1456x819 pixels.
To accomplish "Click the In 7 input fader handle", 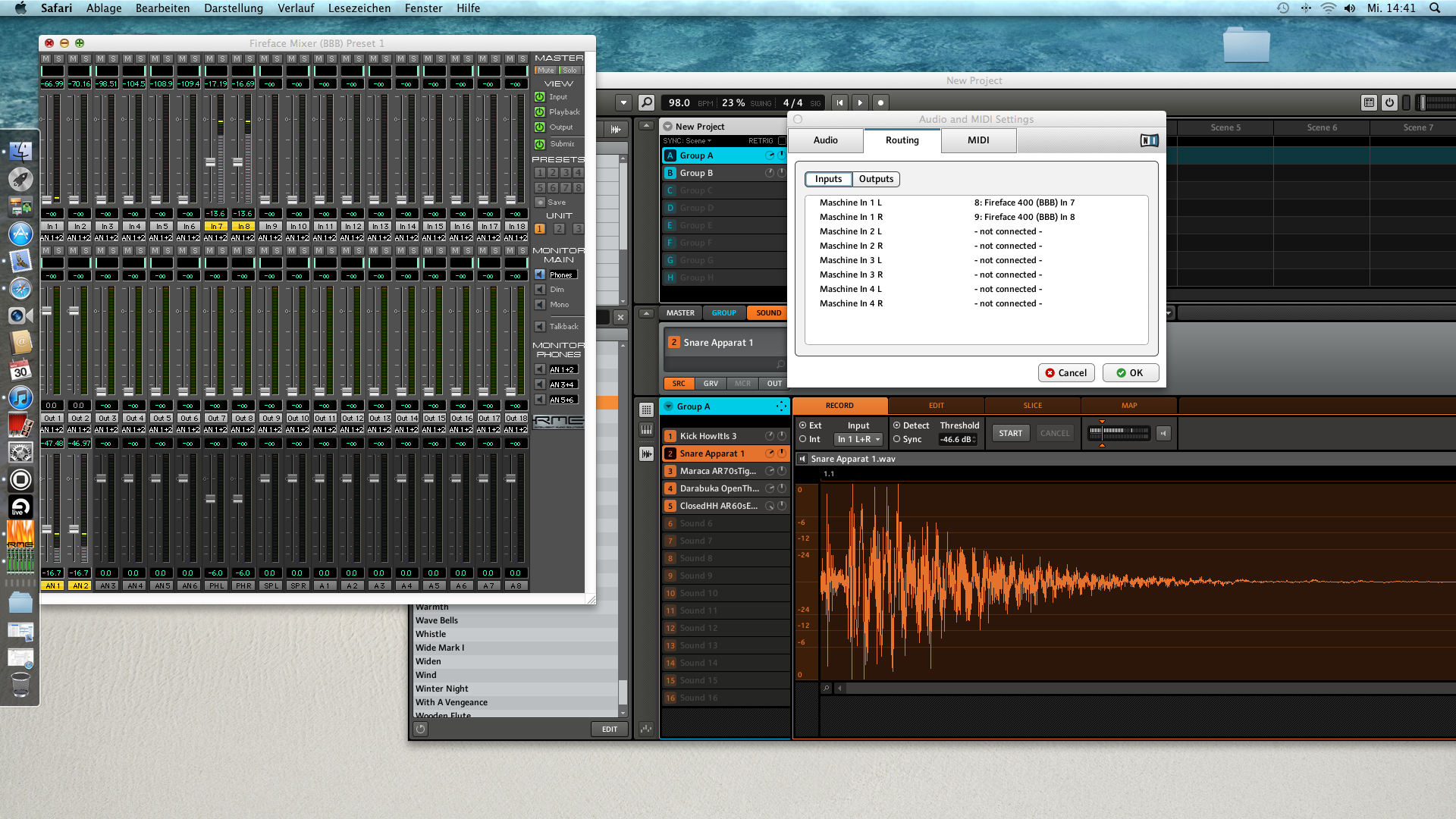I will pos(211,162).
